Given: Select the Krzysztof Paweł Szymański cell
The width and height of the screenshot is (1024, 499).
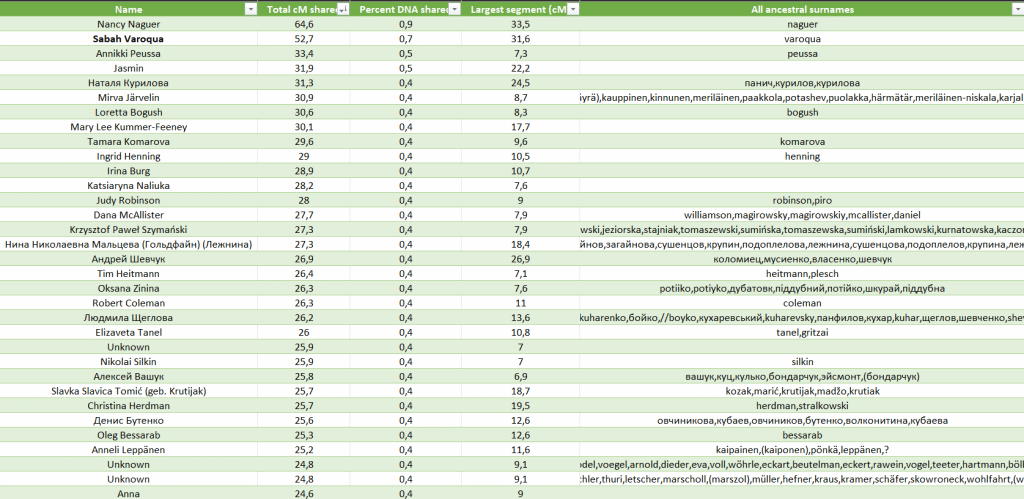Looking at the screenshot, I should click(128, 230).
